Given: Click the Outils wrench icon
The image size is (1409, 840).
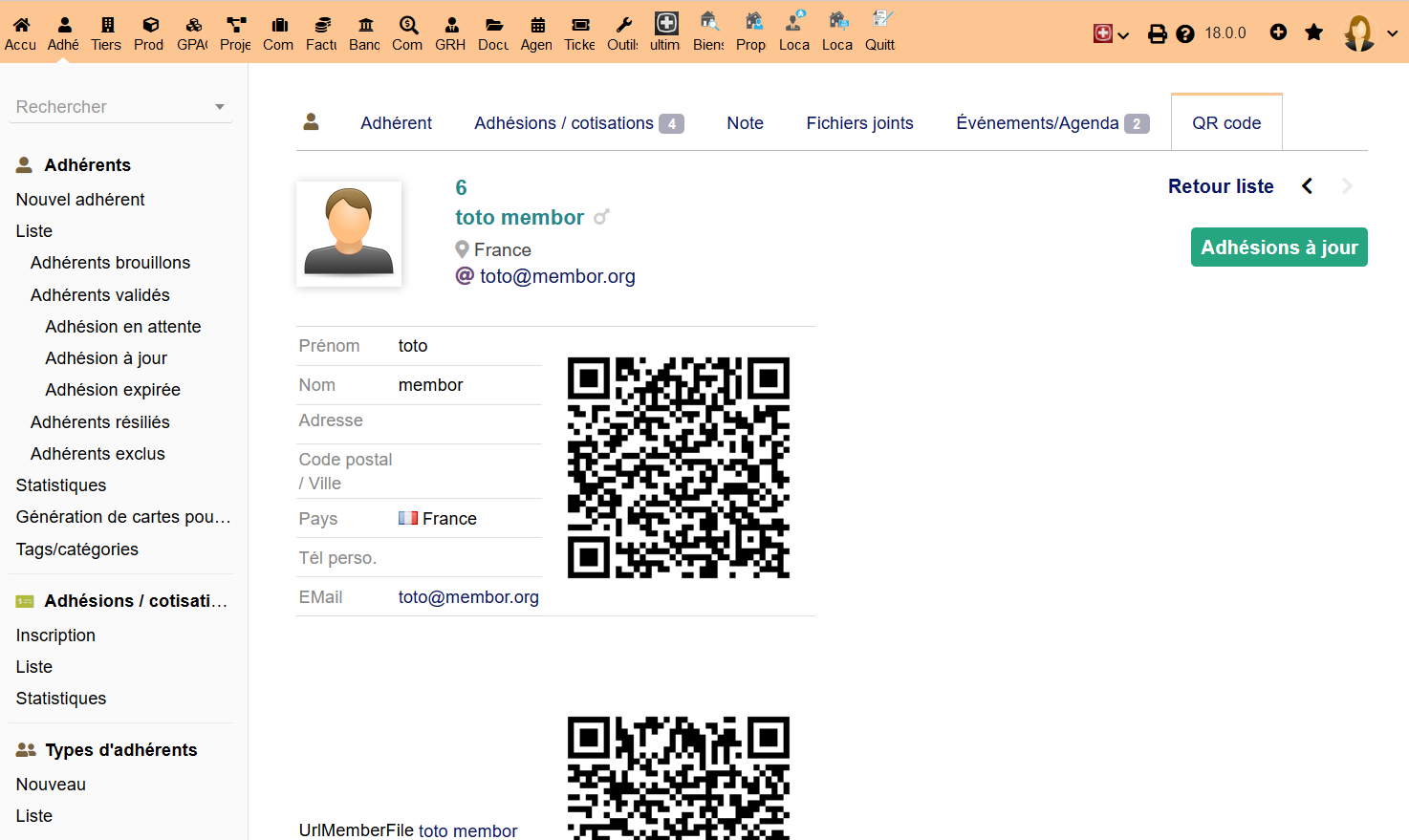Looking at the screenshot, I should coord(623,25).
